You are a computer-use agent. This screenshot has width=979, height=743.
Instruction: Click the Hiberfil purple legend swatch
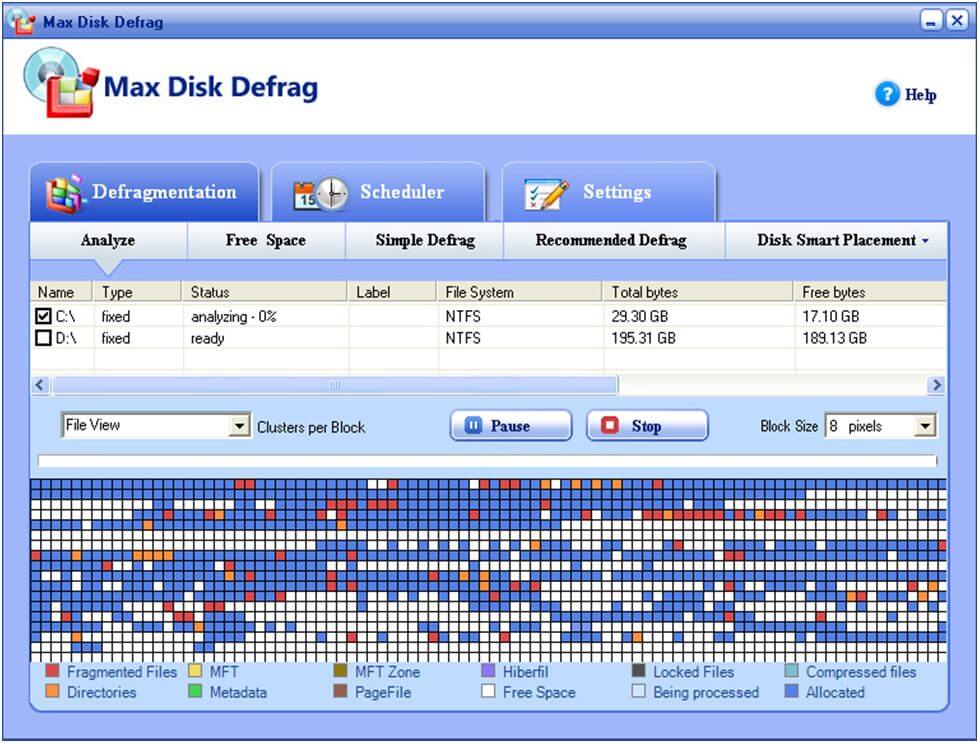click(x=488, y=671)
